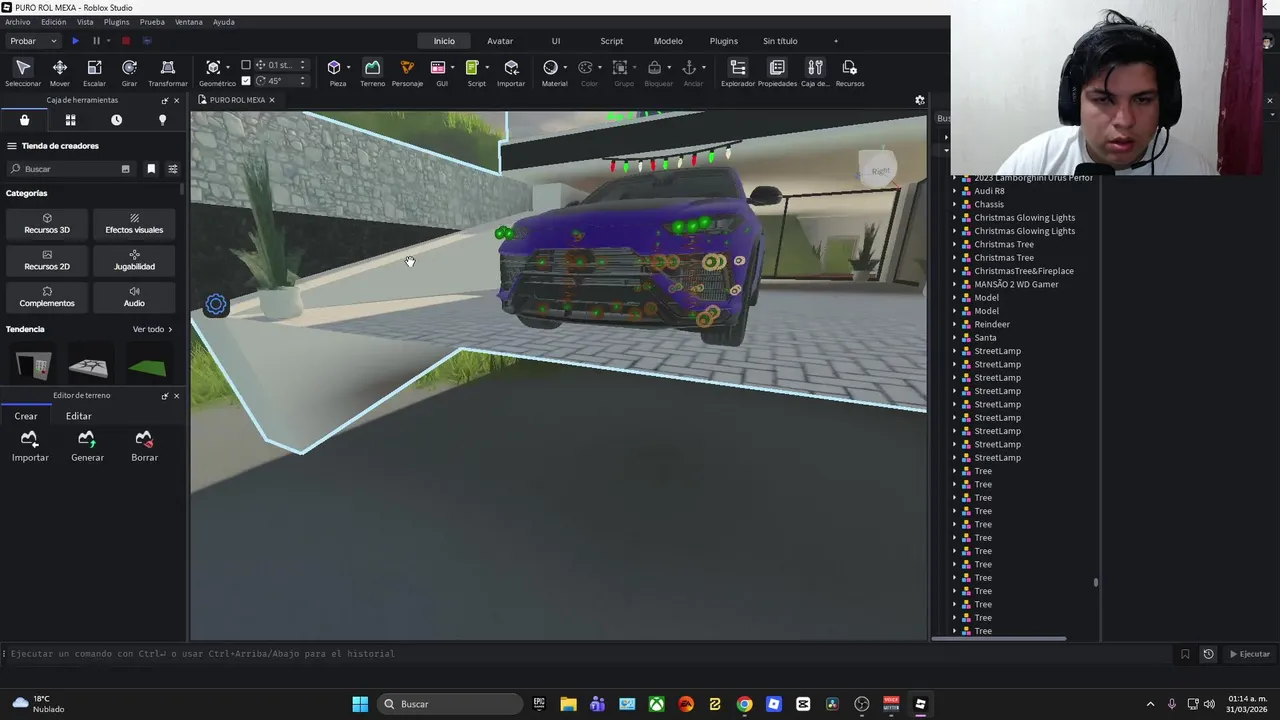Open toolbox search filter options
Viewport: 1280px width, 720px height.
(172, 169)
